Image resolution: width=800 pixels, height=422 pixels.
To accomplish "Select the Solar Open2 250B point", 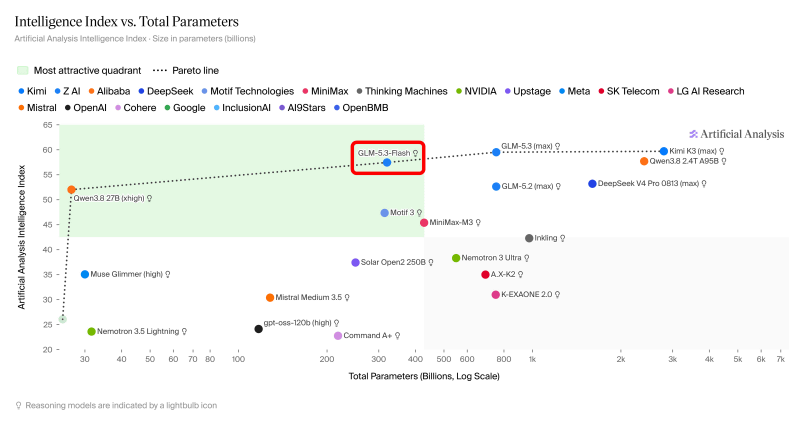I will click(356, 262).
